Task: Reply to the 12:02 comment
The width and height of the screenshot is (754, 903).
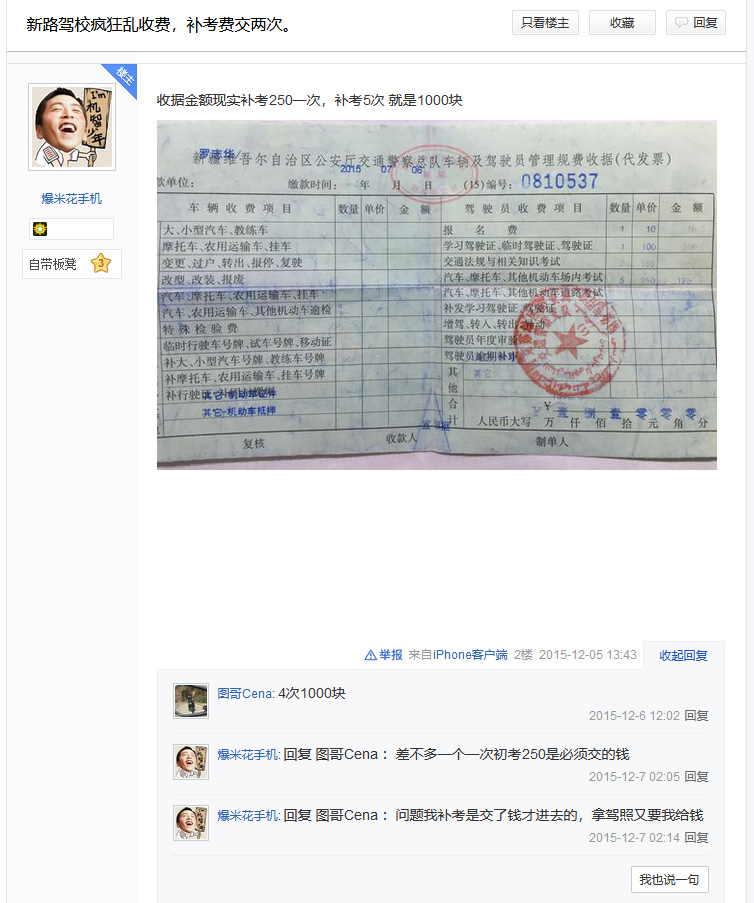Action: coord(696,715)
